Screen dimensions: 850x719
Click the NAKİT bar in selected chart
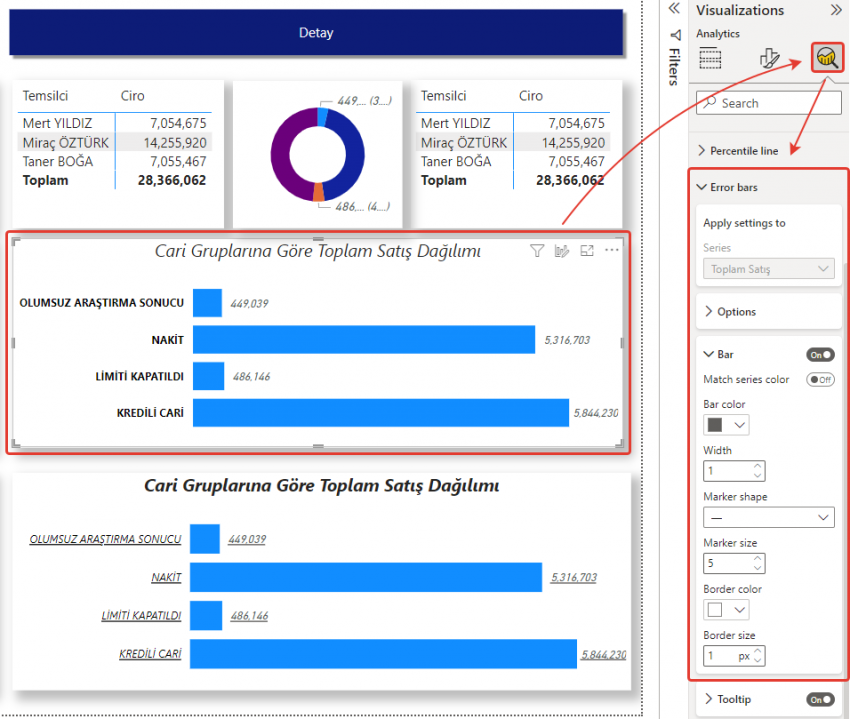pos(364,340)
